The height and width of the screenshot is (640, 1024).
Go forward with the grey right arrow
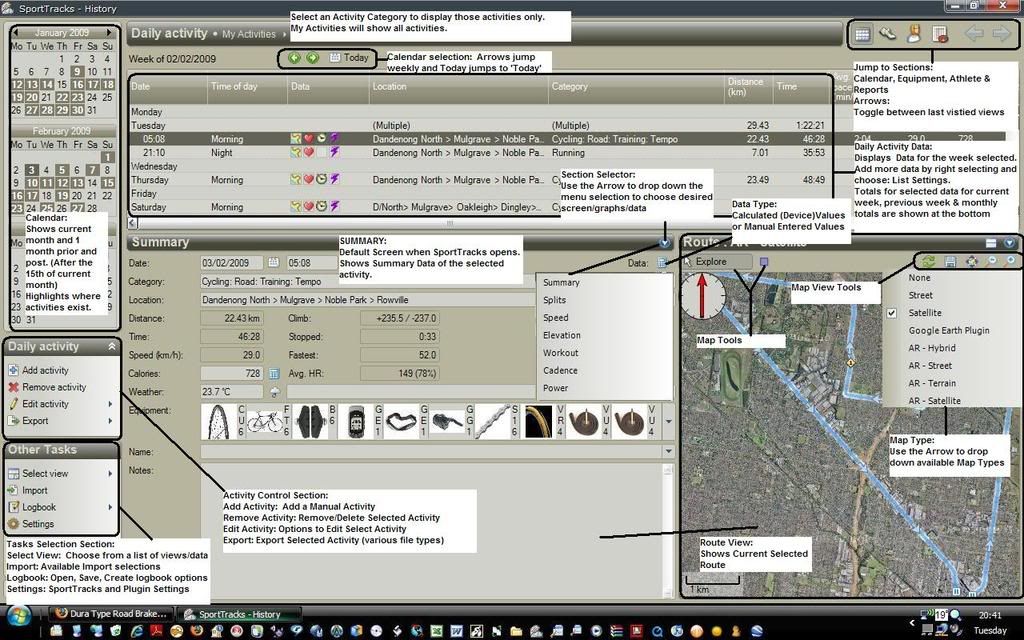1001,34
